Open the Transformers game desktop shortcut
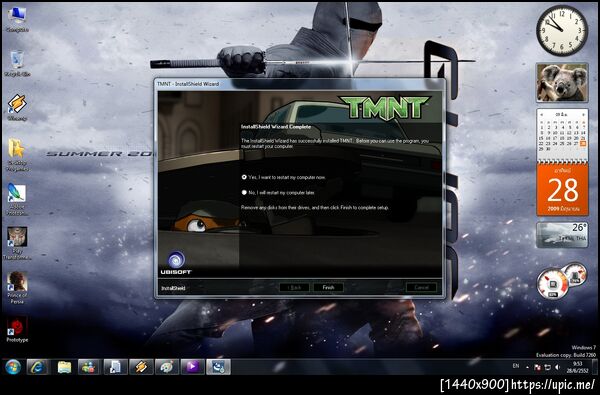Image resolution: width=600 pixels, height=395 pixels. 17,243
